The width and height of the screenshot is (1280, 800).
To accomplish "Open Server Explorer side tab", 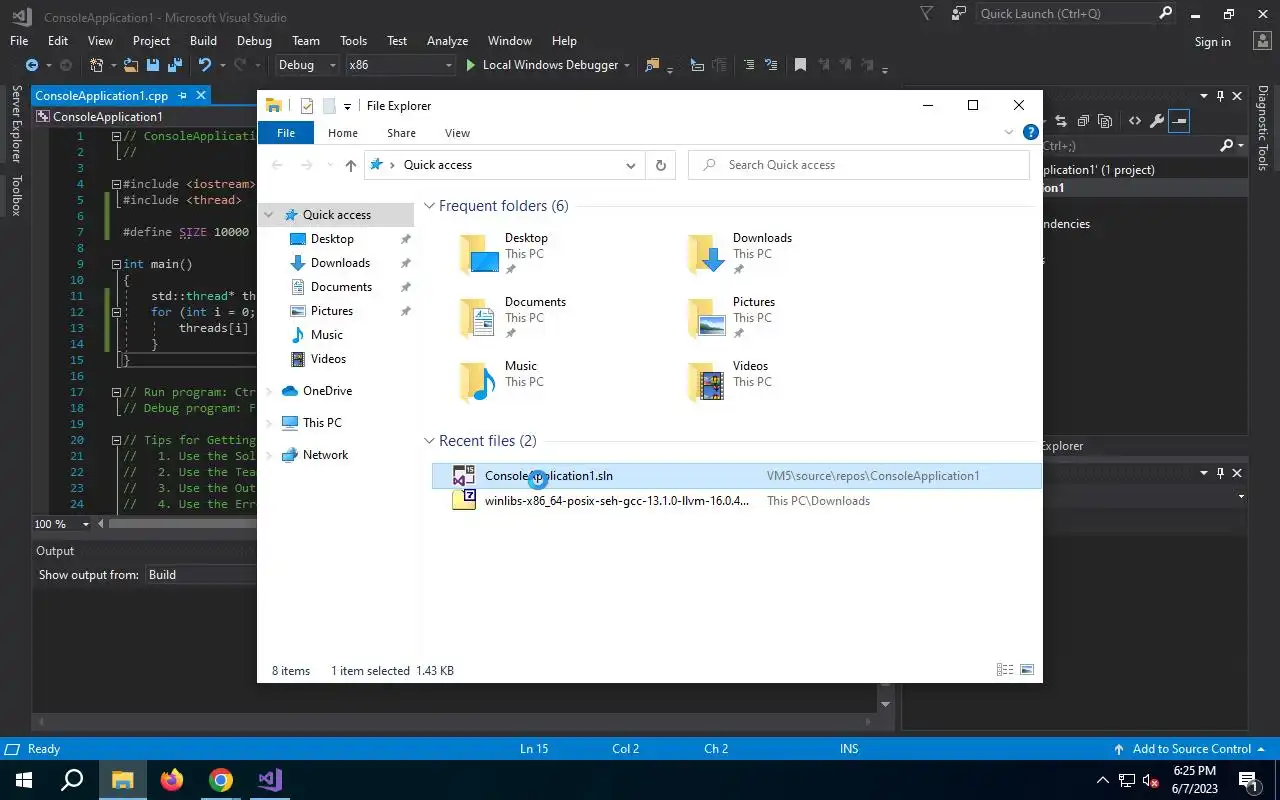I will coord(16,124).
